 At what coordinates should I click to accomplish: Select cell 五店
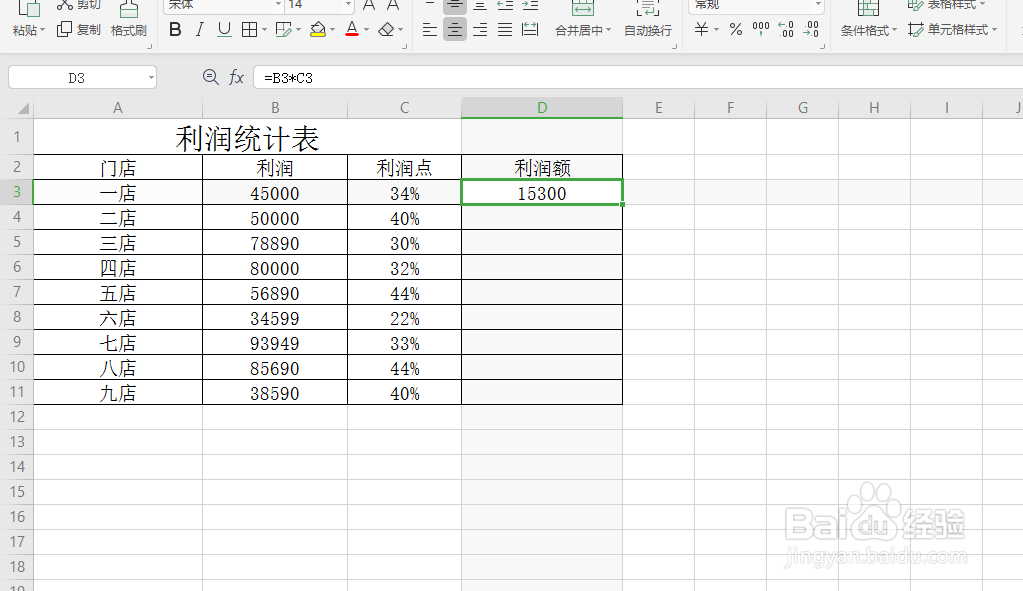click(x=118, y=293)
